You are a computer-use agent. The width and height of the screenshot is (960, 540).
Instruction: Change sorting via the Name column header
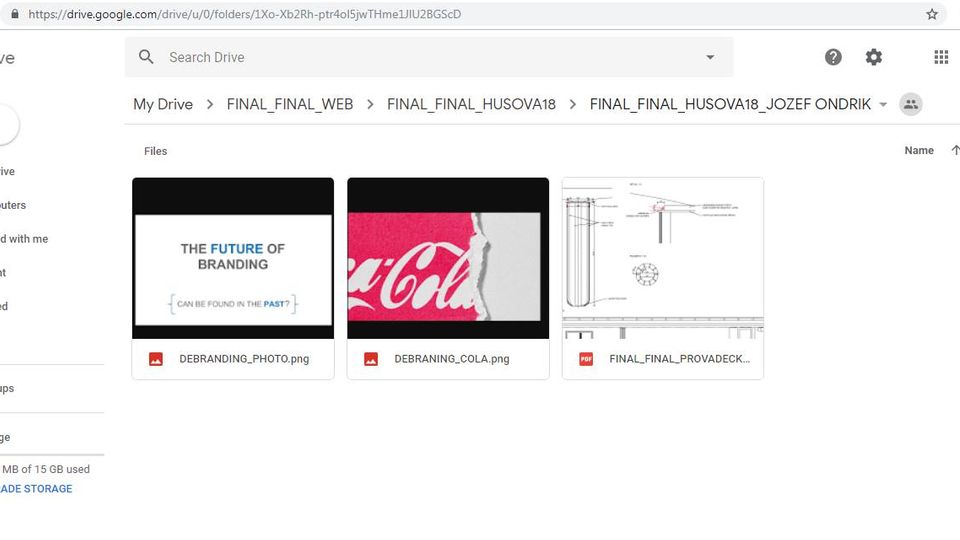tap(918, 151)
